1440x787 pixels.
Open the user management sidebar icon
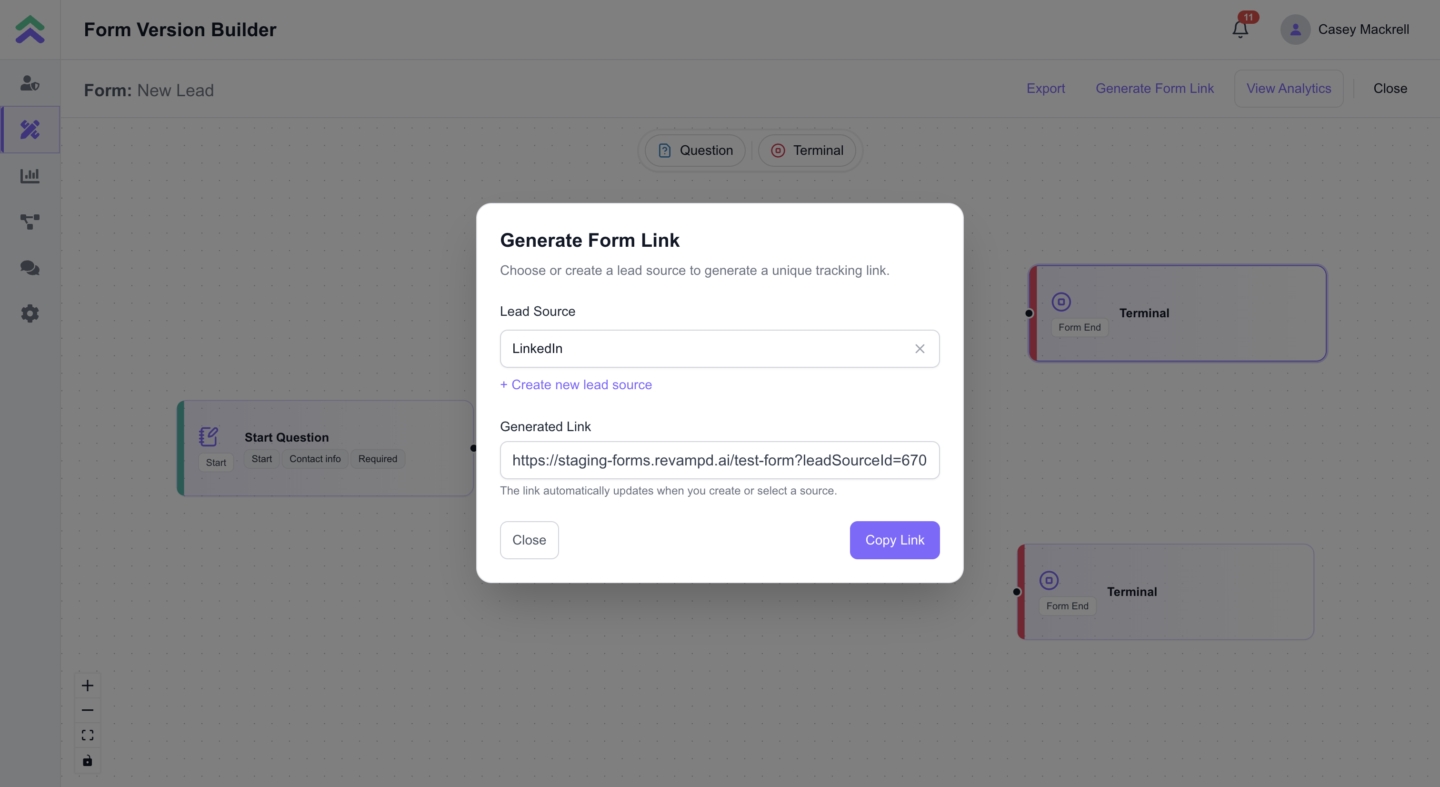click(x=30, y=84)
